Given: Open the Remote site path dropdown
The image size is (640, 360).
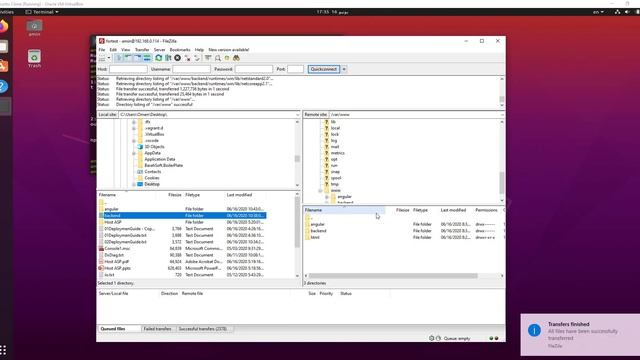Looking at the screenshot, I should tap(502, 115).
